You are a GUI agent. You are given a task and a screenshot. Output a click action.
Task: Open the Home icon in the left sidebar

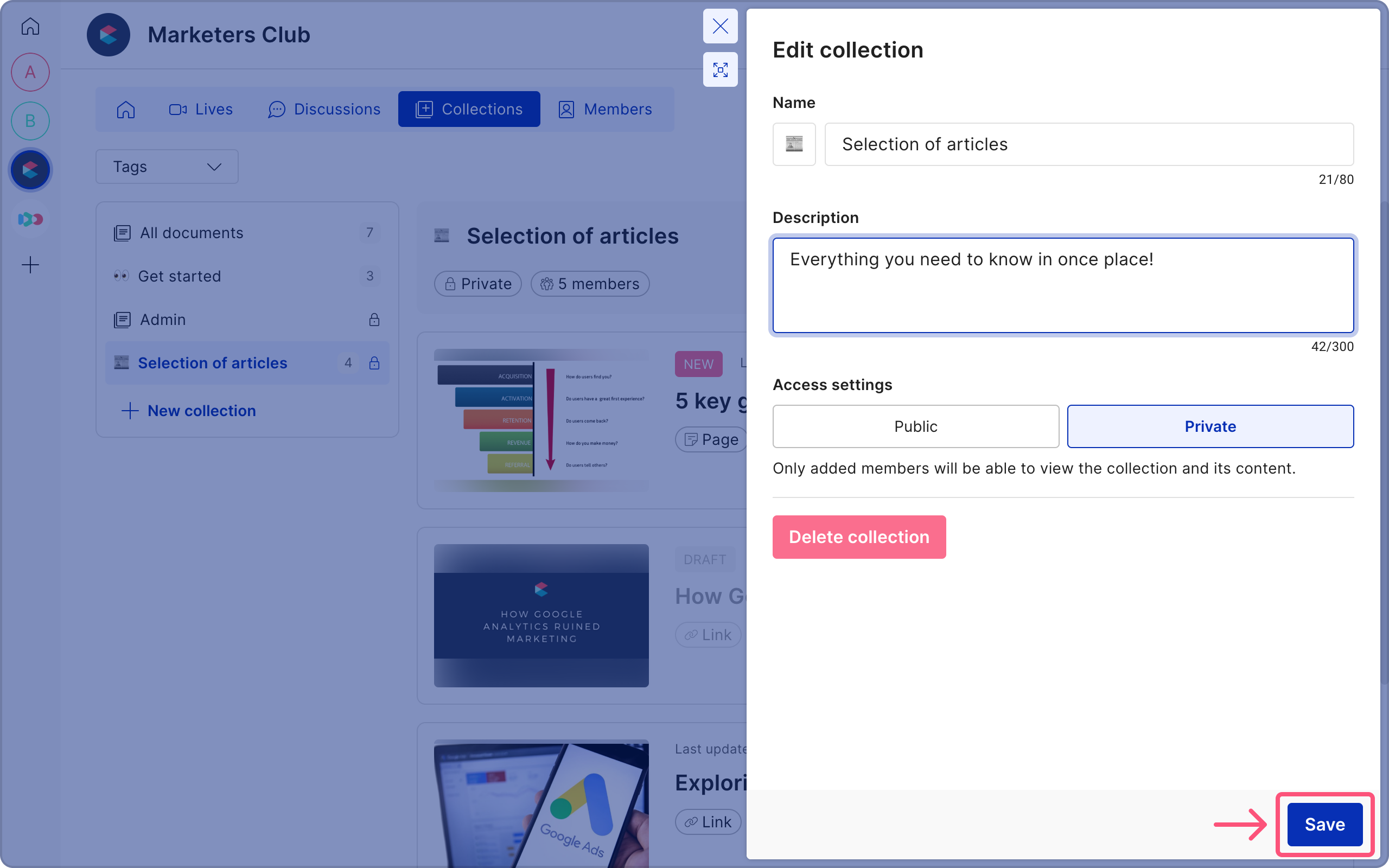[30, 27]
